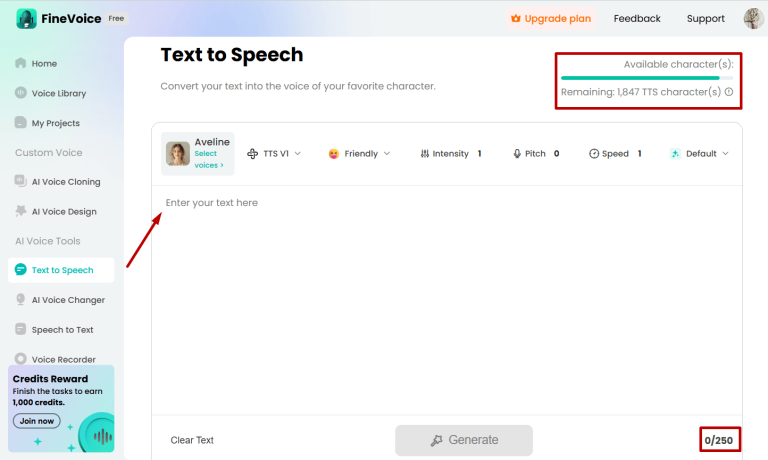Click the Voice Recorder sidebar icon
The image size is (768, 460).
21,359
